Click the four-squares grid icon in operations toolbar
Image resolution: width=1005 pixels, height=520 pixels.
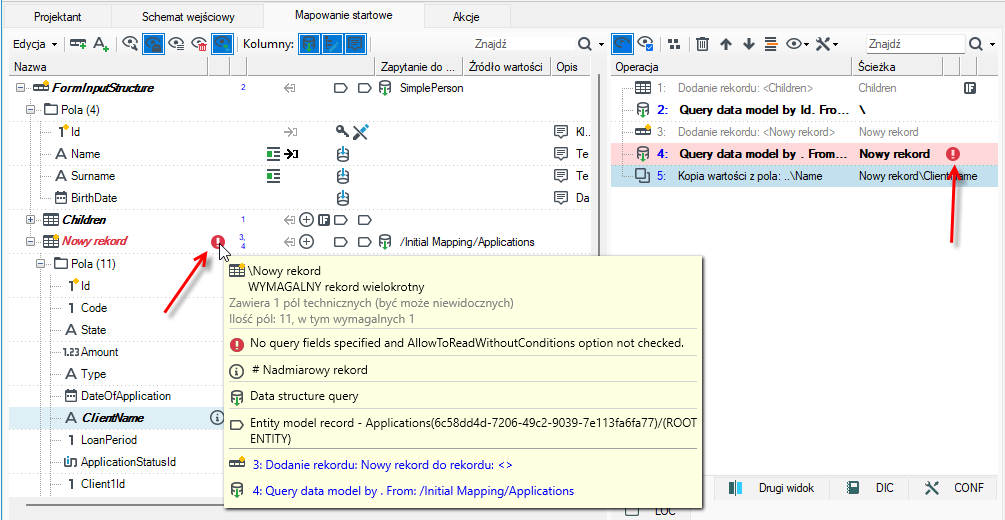pyautogui.click(x=674, y=44)
